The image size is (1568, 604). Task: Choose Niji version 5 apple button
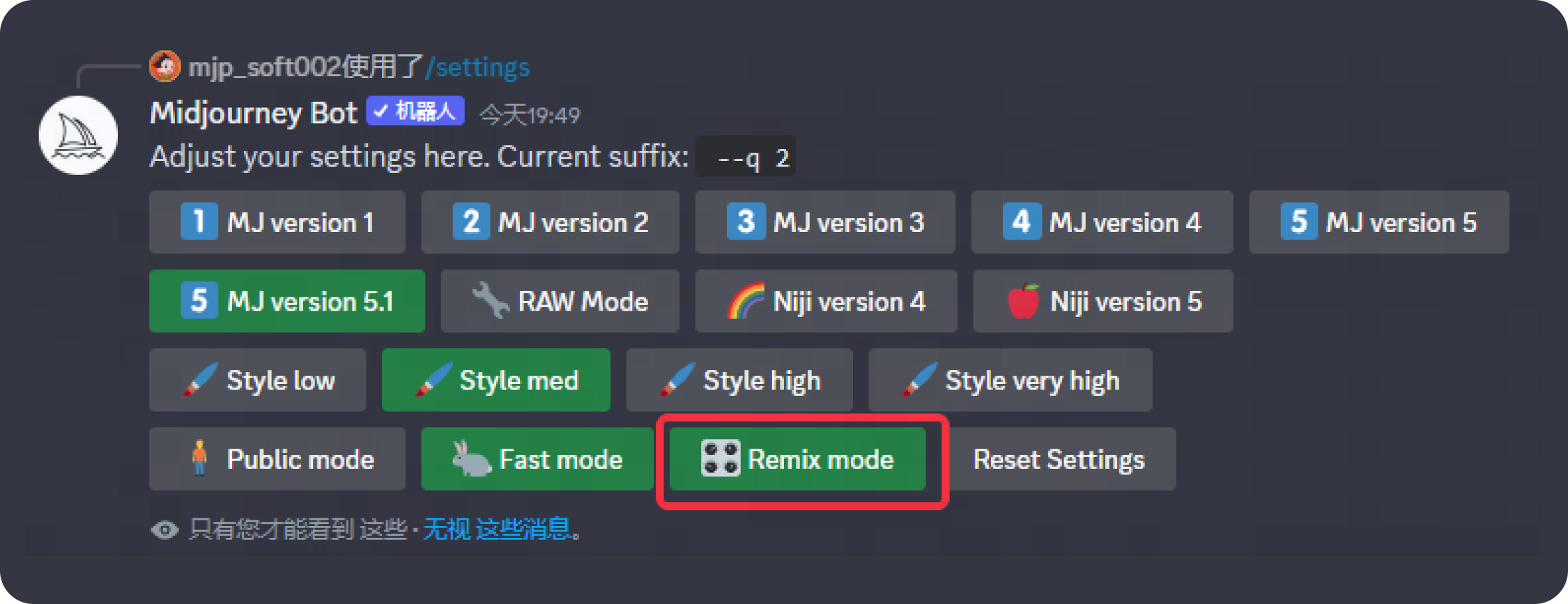point(1102,301)
